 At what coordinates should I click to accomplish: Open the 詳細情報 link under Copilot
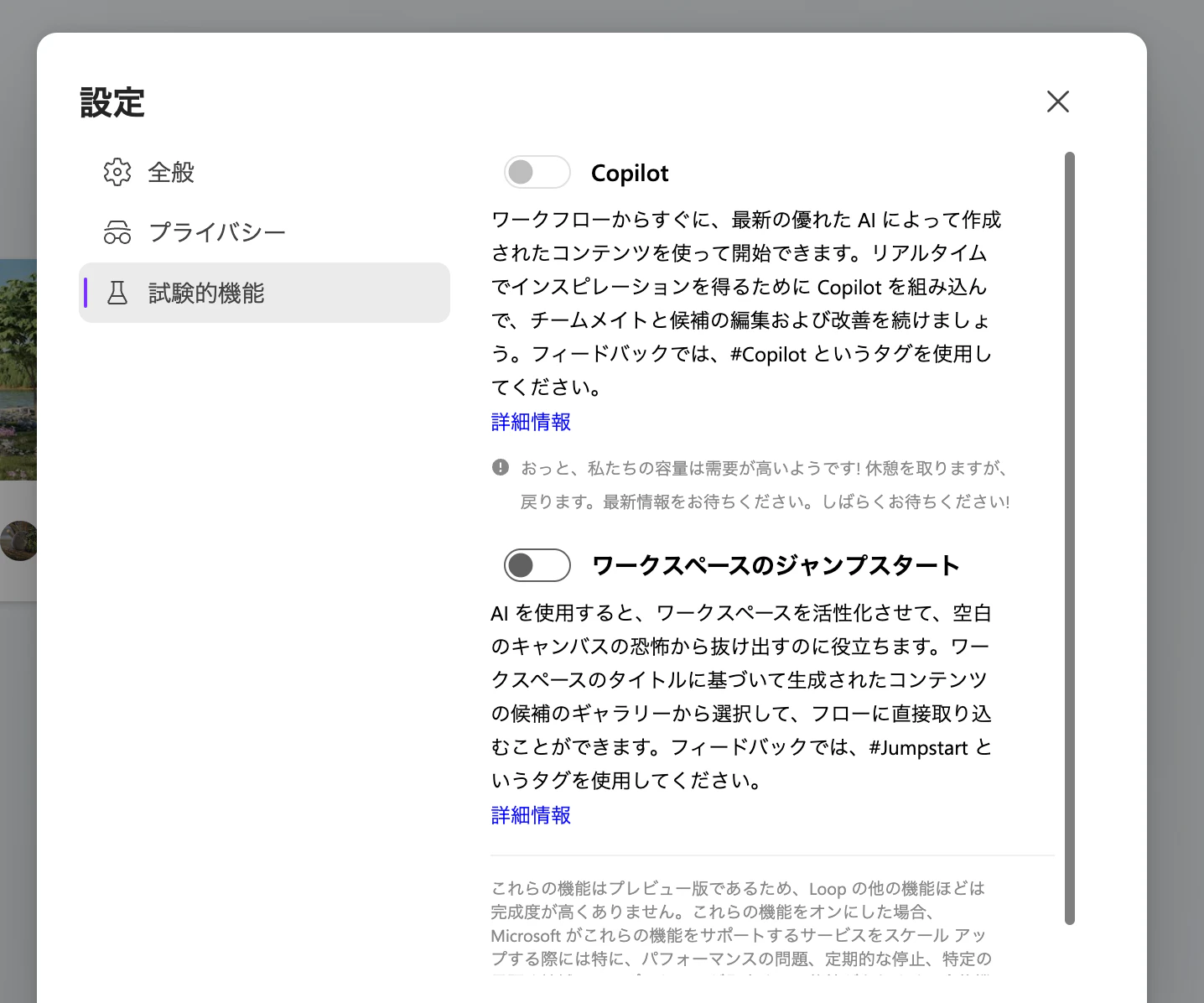pyautogui.click(x=531, y=422)
